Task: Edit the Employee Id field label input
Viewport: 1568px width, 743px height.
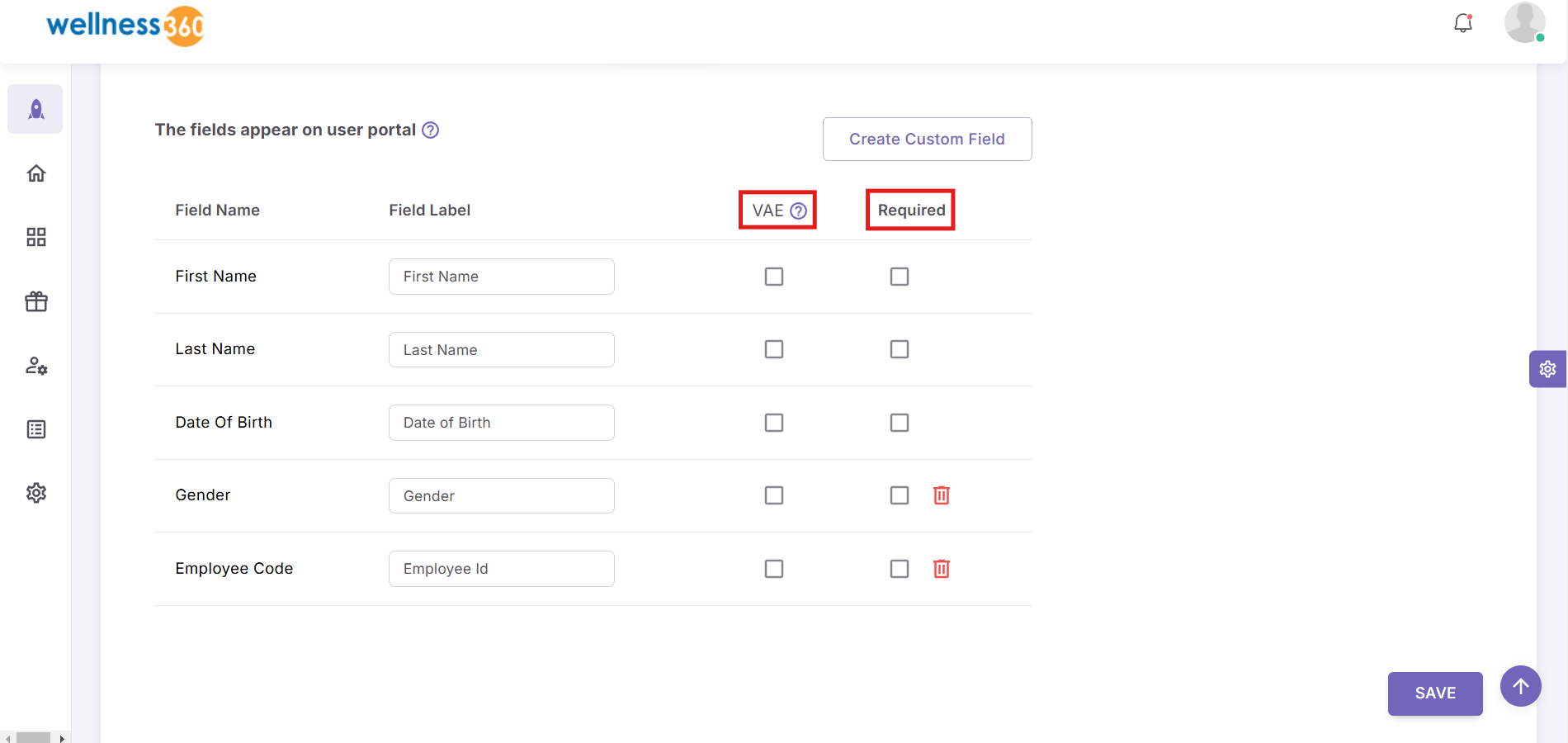Action: click(x=502, y=569)
